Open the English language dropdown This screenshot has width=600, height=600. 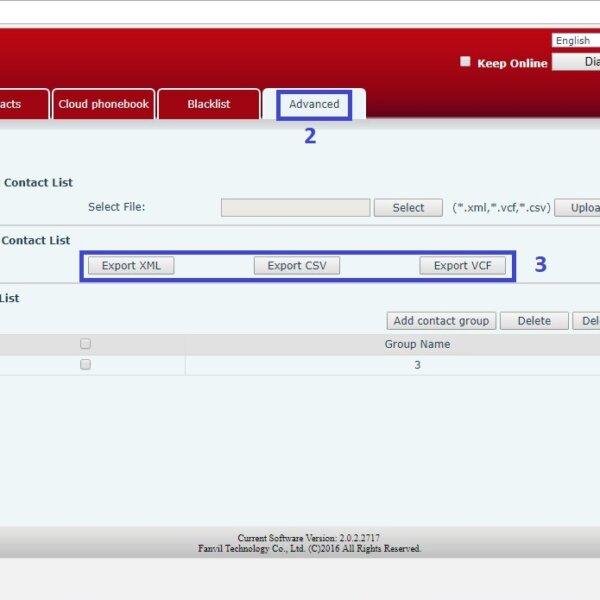(x=575, y=41)
